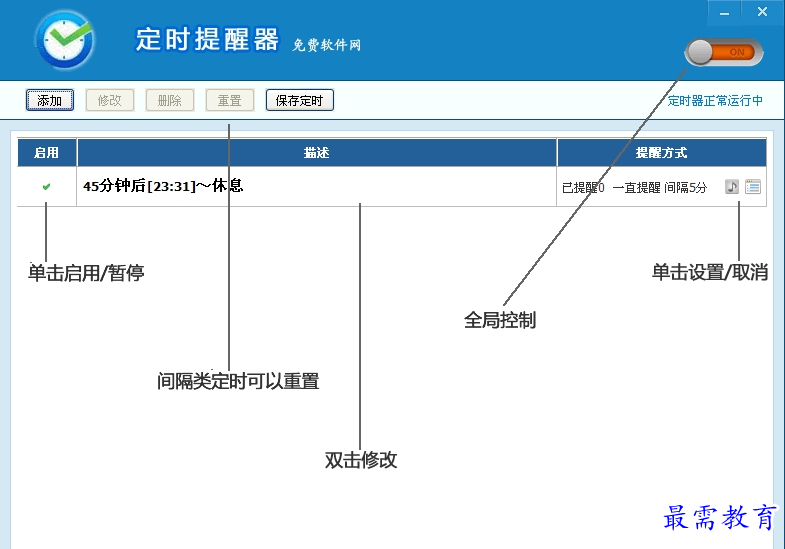Toggle the green enable checkmark for 休息 reminder

point(47,187)
